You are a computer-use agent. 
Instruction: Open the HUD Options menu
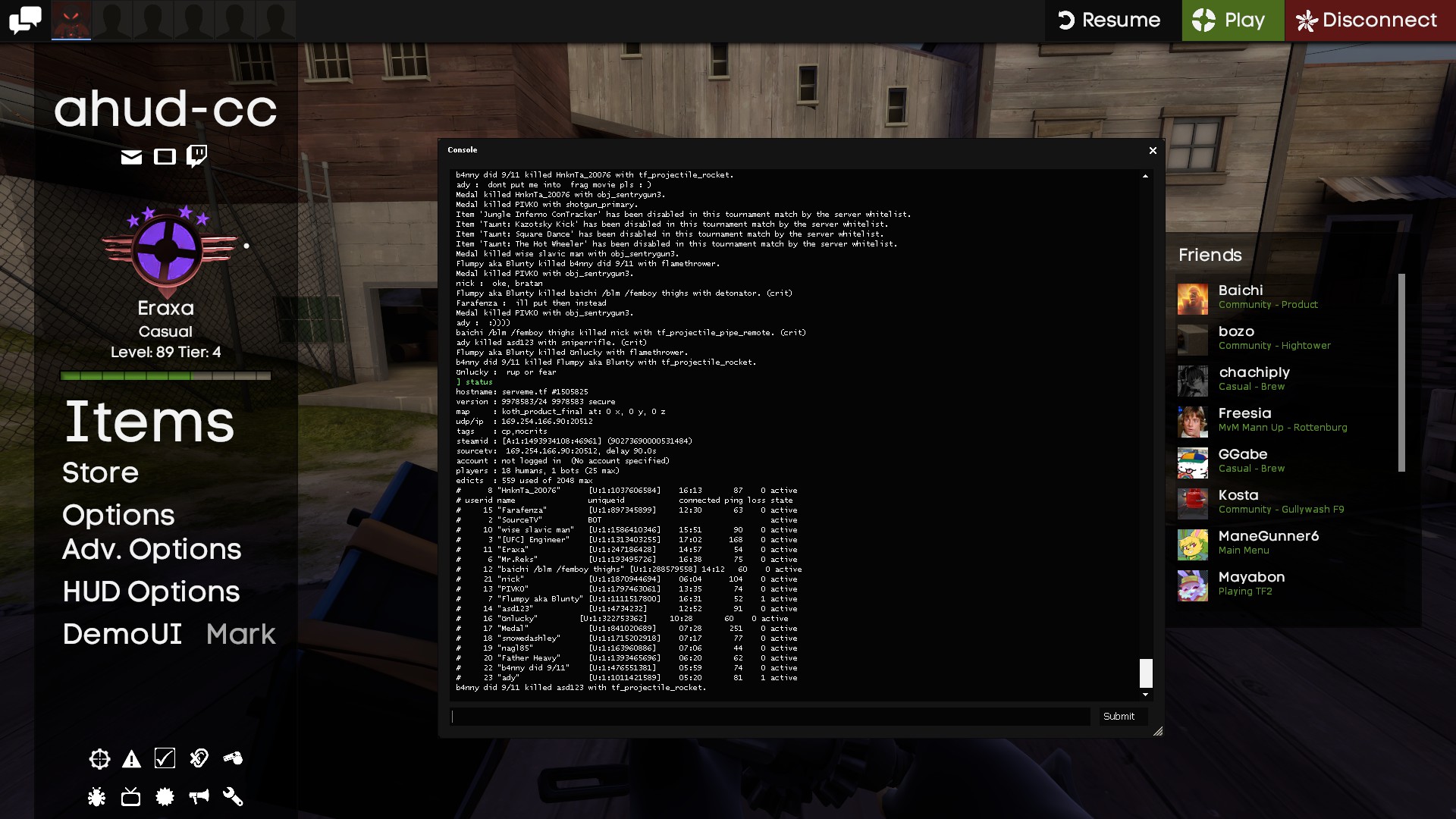[x=151, y=592]
